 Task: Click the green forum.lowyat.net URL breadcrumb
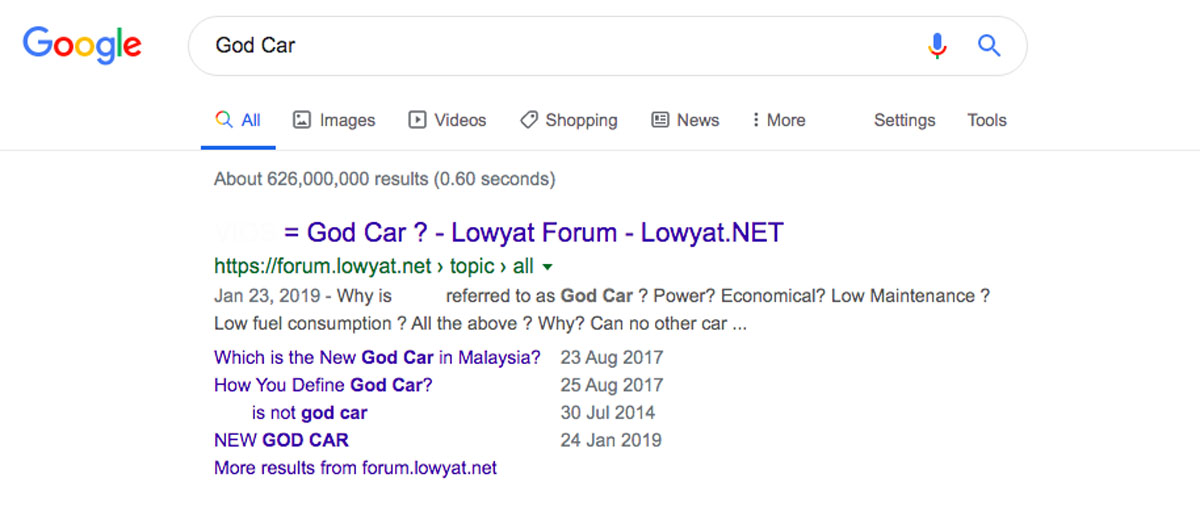[x=373, y=267]
